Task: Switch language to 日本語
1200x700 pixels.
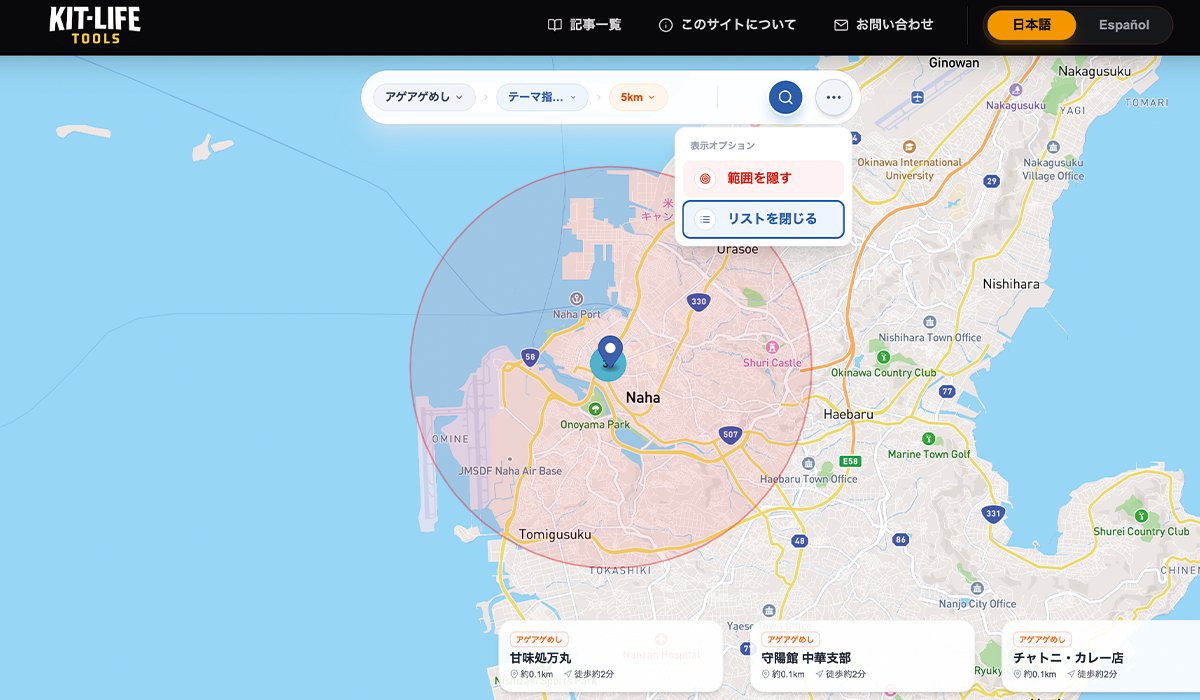Action: point(1031,25)
